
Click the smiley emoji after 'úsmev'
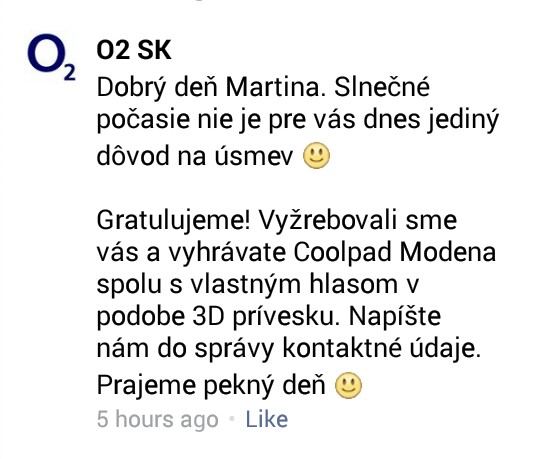coord(316,155)
